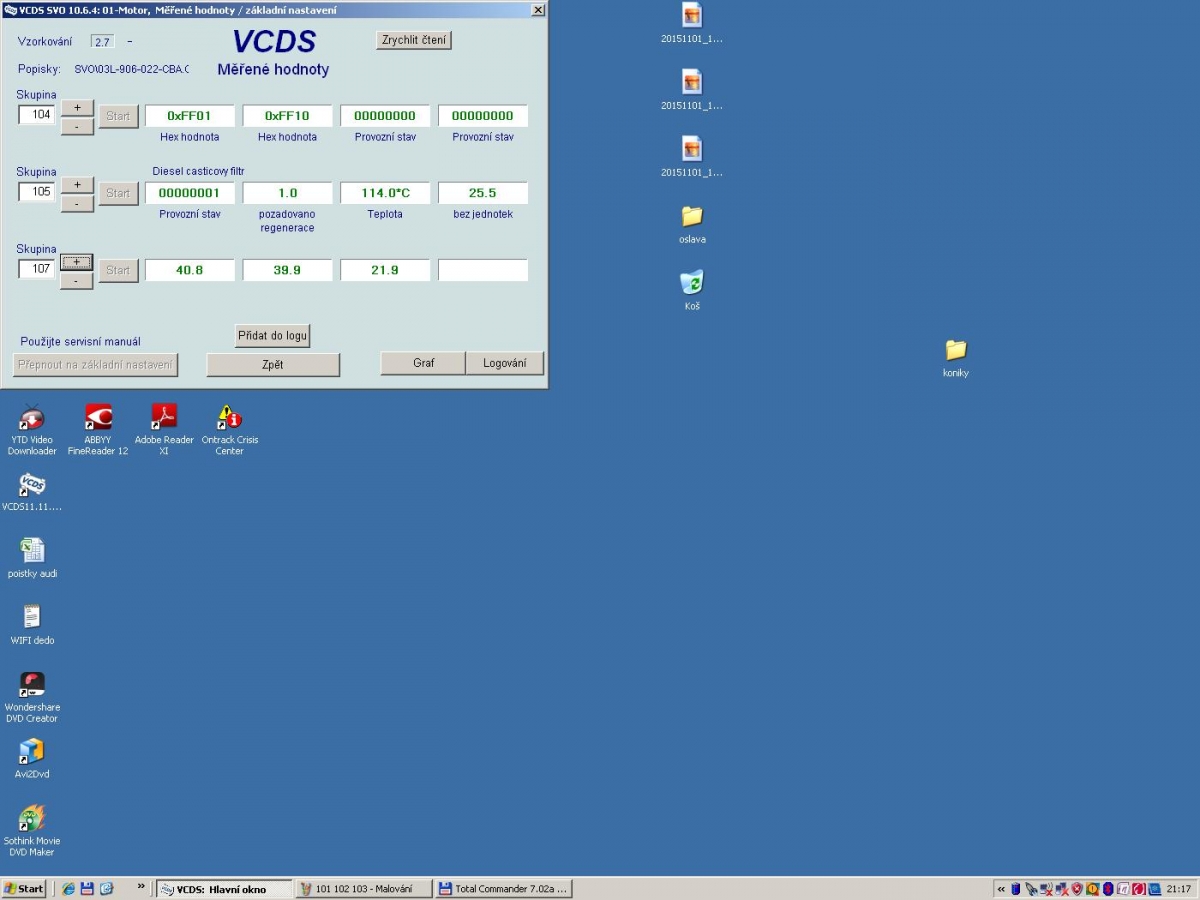The width and height of the screenshot is (1200, 900).
Task: Expand hidden Quick Launch items chevron
Action: pos(141,888)
